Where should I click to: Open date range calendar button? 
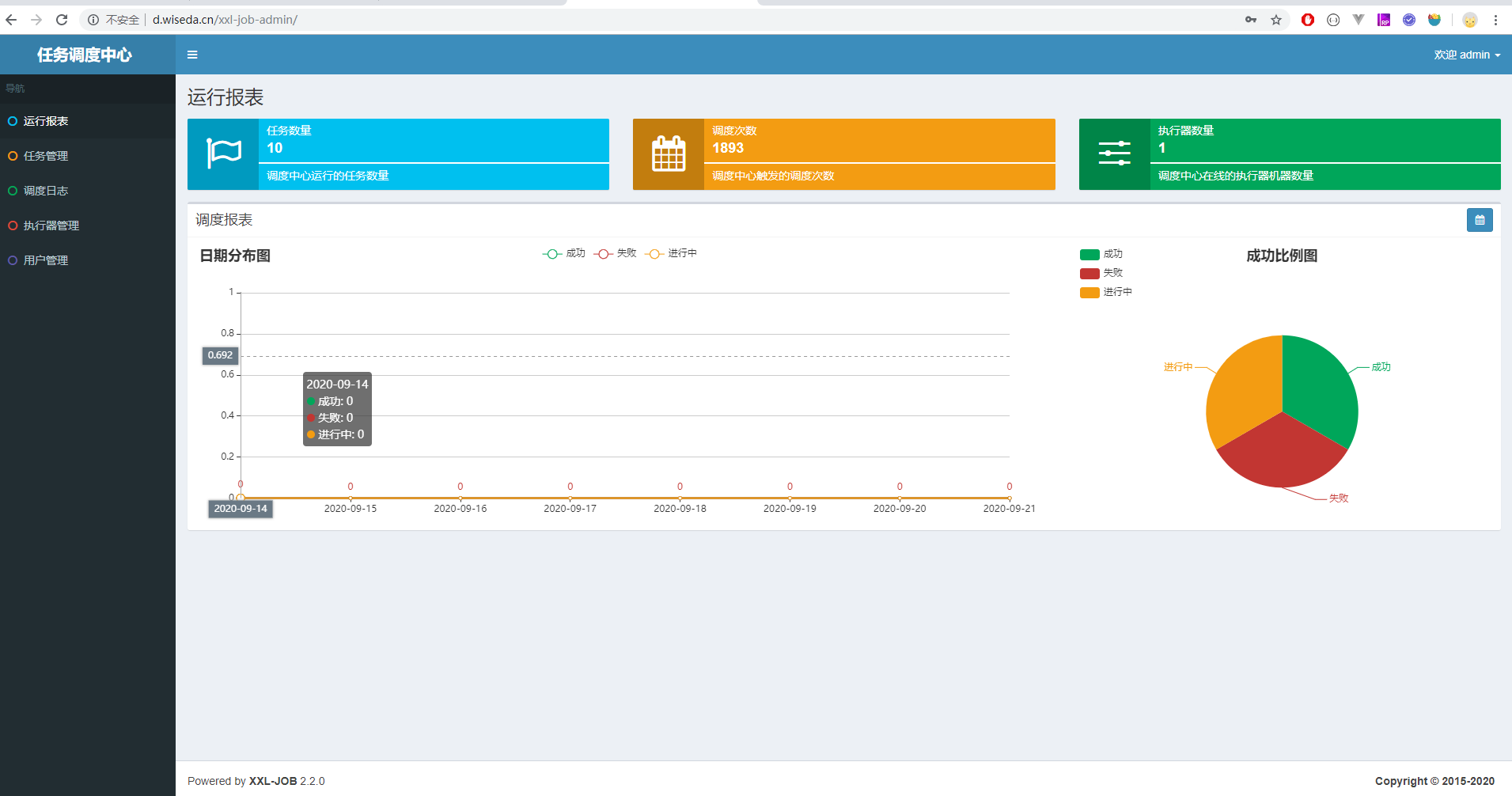[1479, 220]
